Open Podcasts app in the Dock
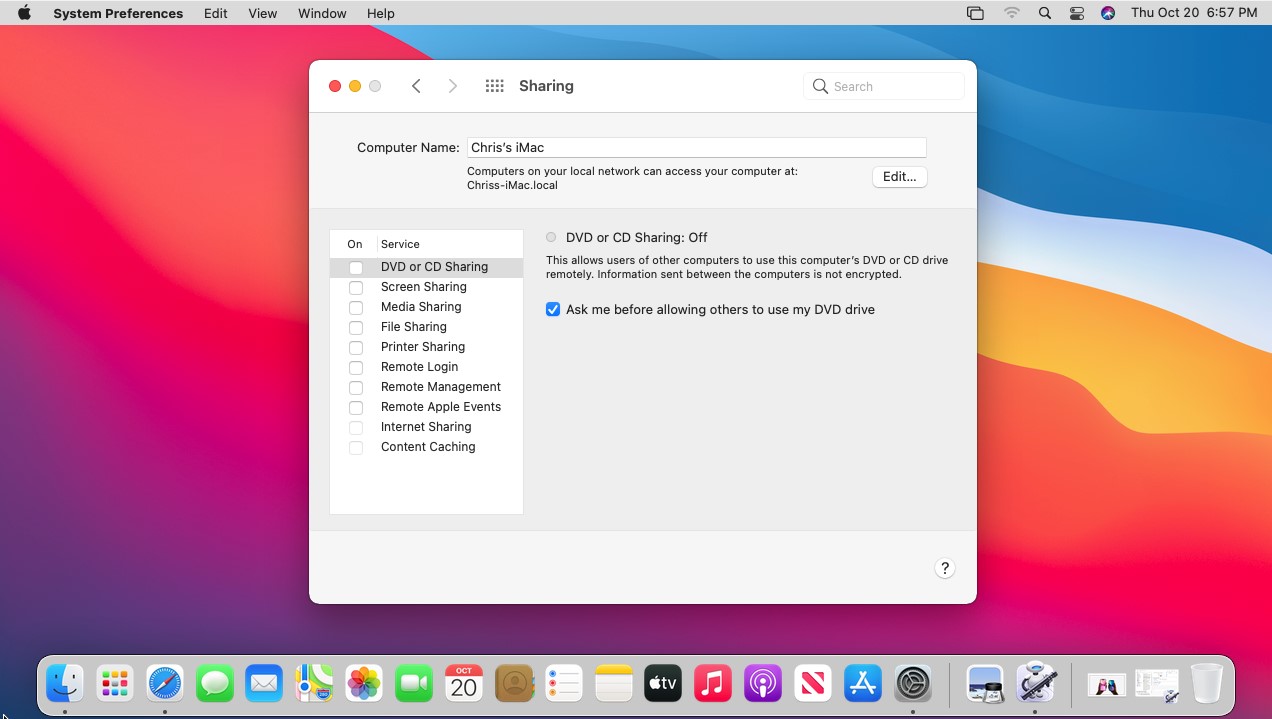Screen dimensions: 1272x719 [x=763, y=684]
